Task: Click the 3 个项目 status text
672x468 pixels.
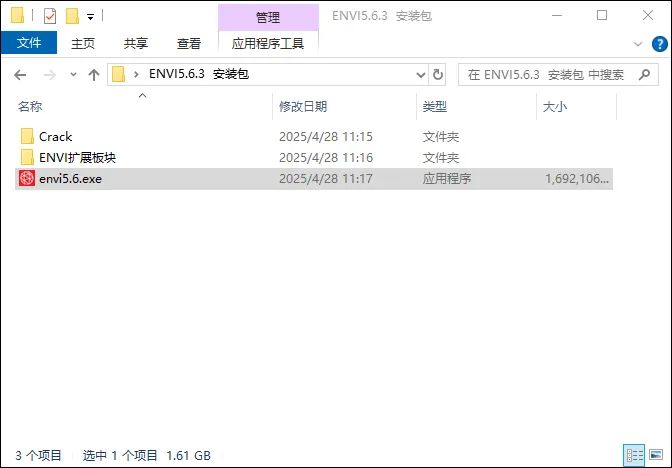Action: [38, 455]
